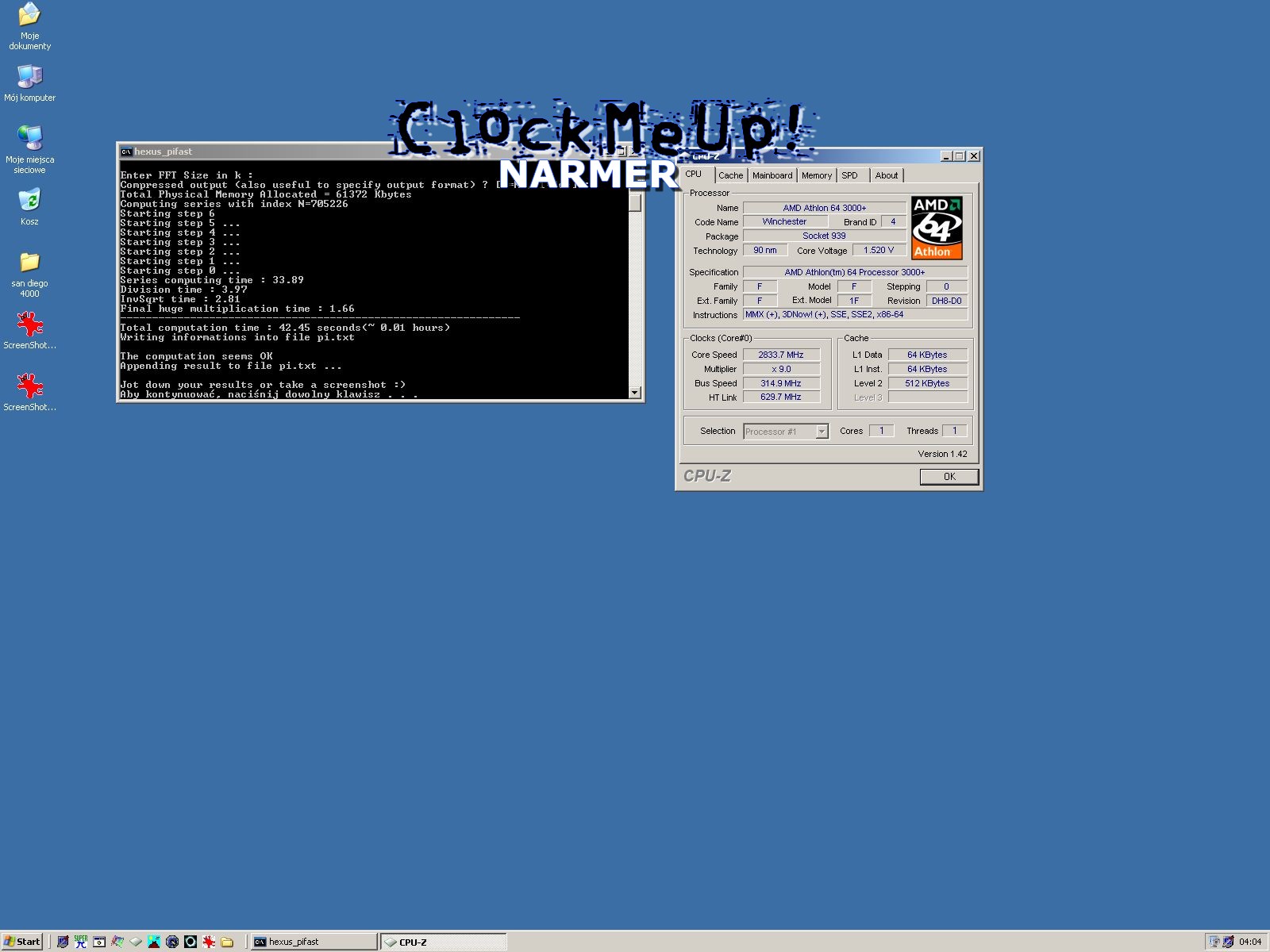Click OK button in CPU-Z
The image size is (1270, 952).
[x=949, y=476]
